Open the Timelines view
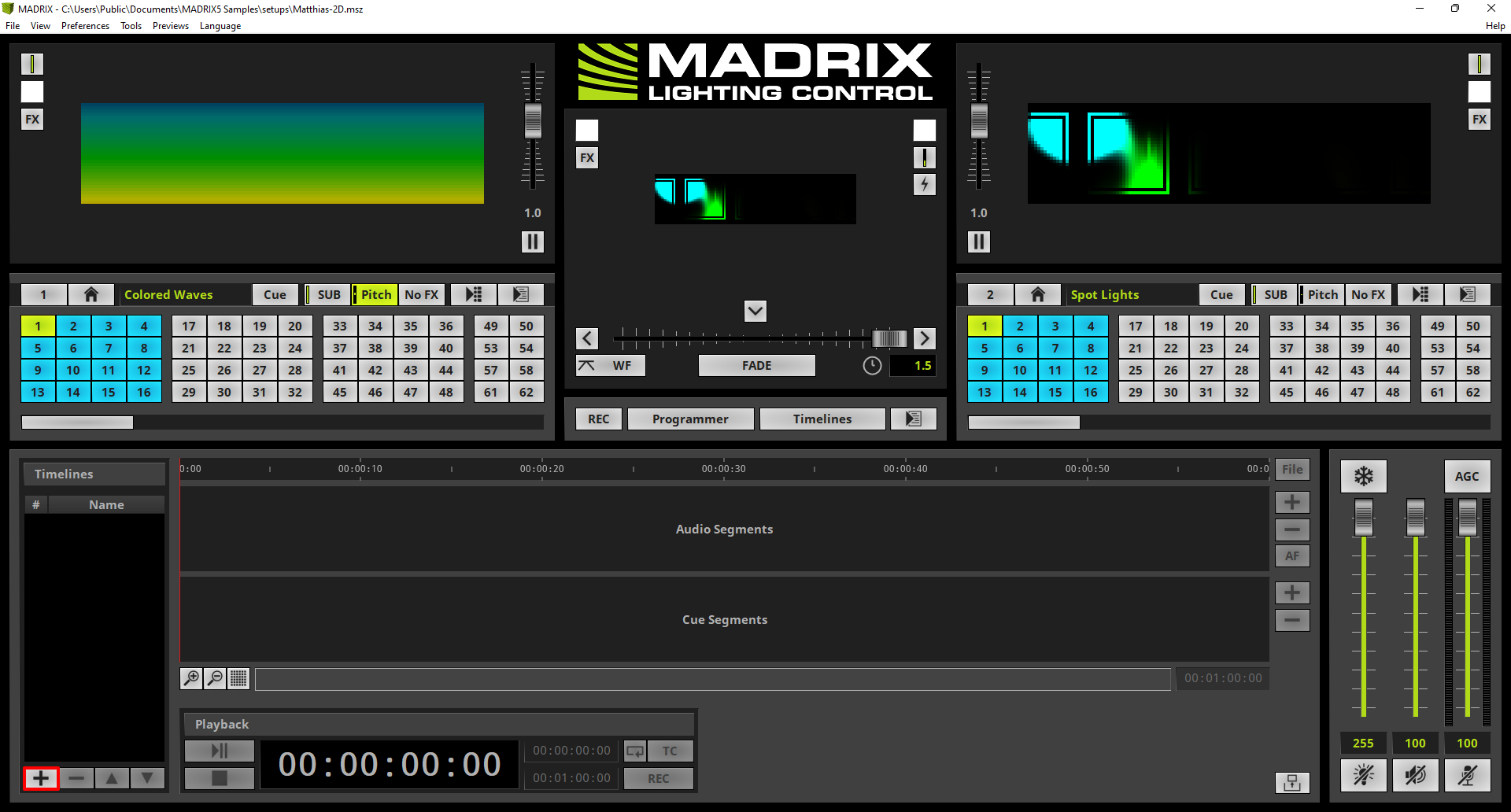 [x=822, y=419]
